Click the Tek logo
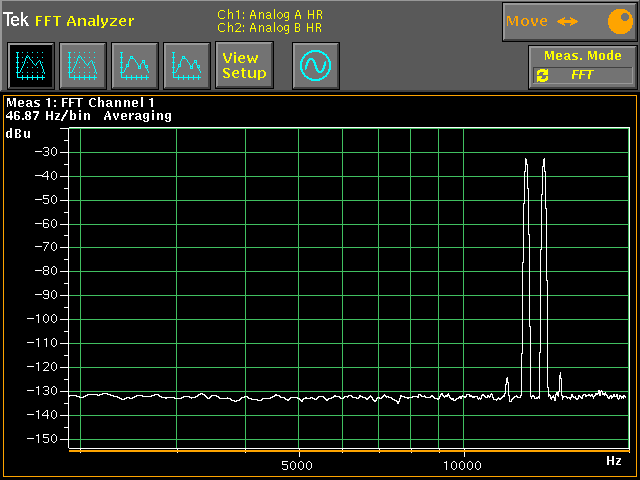Screen dimensions: 640x480 pyautogui.click(x=16, y=21)
